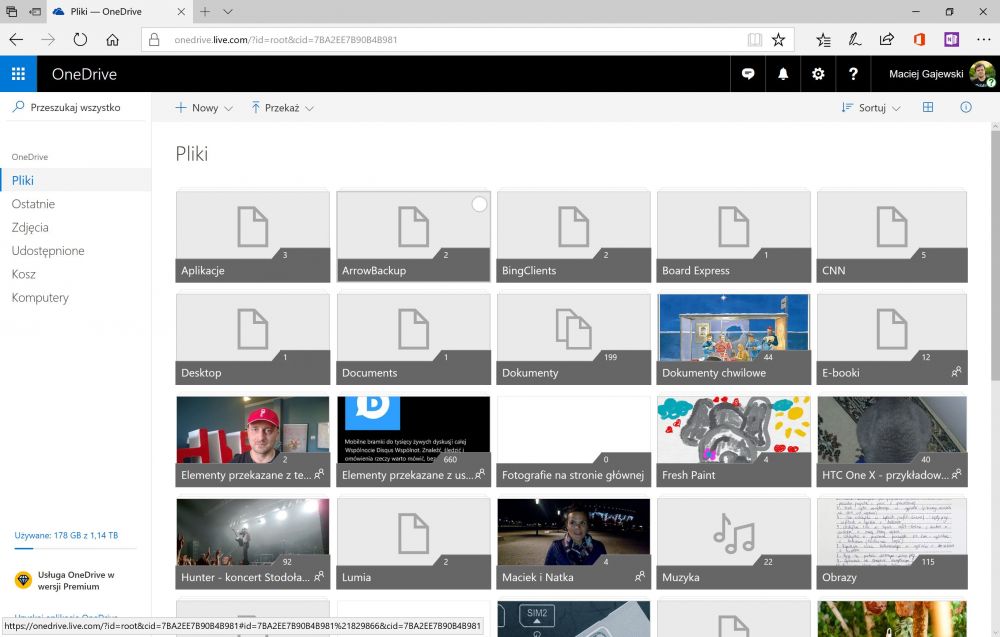
Task: Open OneDrive settings gear icon
Action: [x=818, y=74]
